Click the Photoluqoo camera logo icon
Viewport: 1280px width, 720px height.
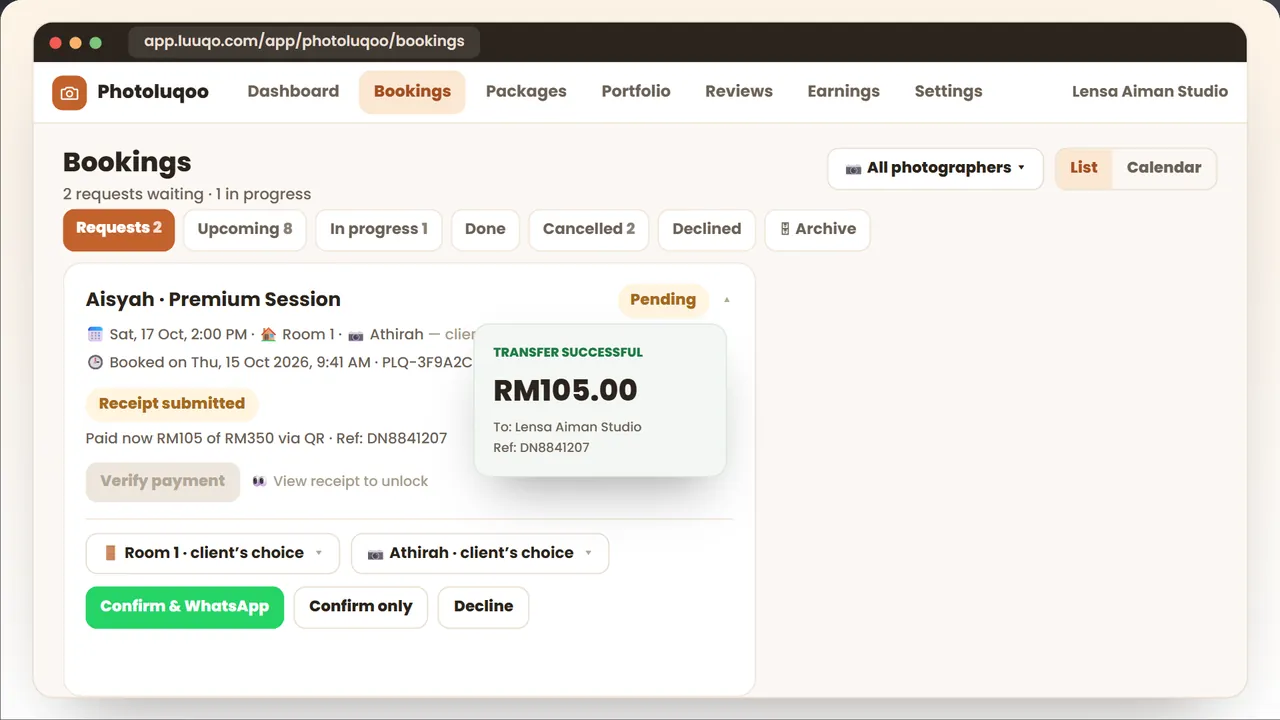[69, 92]
